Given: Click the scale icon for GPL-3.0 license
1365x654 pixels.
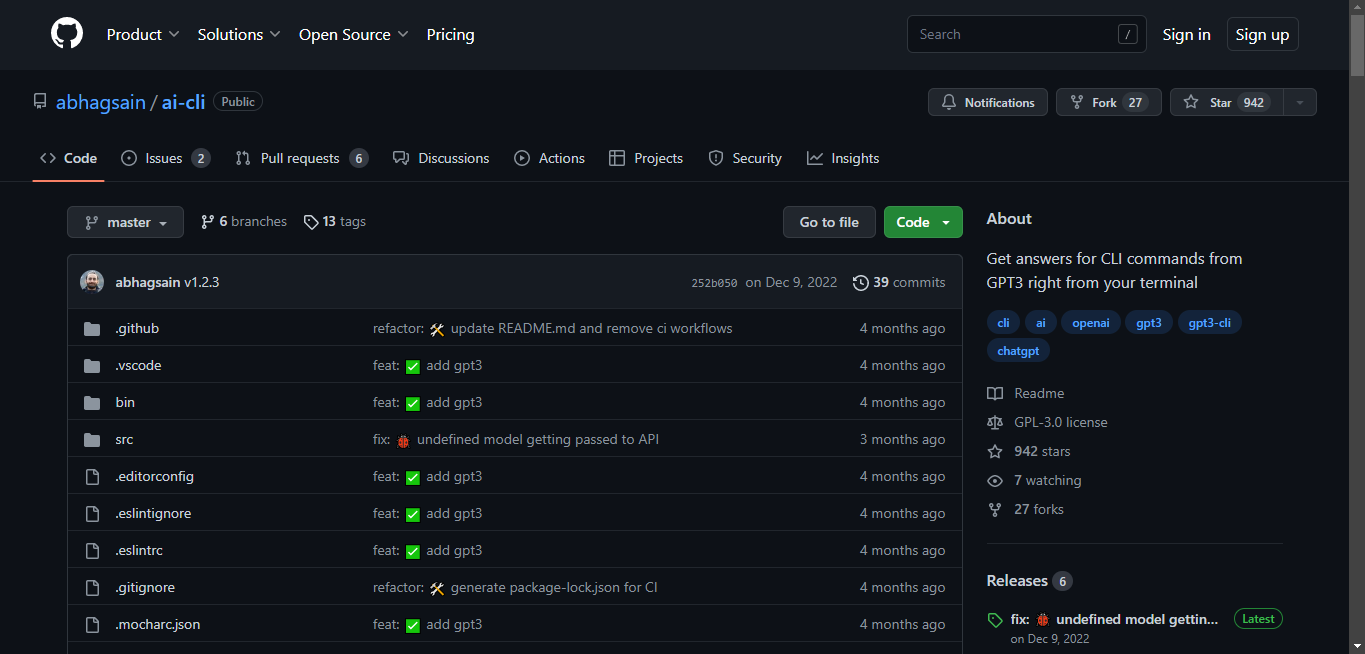Looking at the screenshot, I should 995,423.
